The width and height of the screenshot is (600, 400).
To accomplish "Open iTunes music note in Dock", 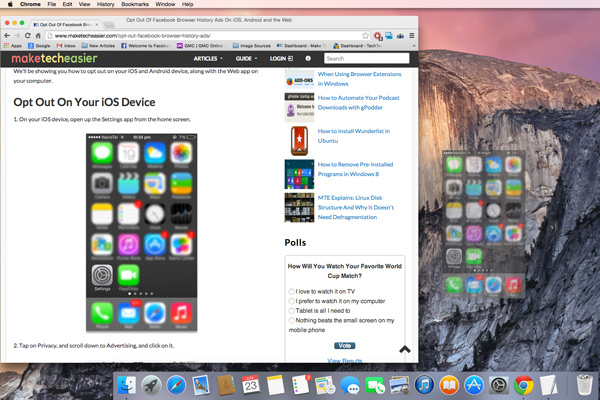I will coord(424,385).
